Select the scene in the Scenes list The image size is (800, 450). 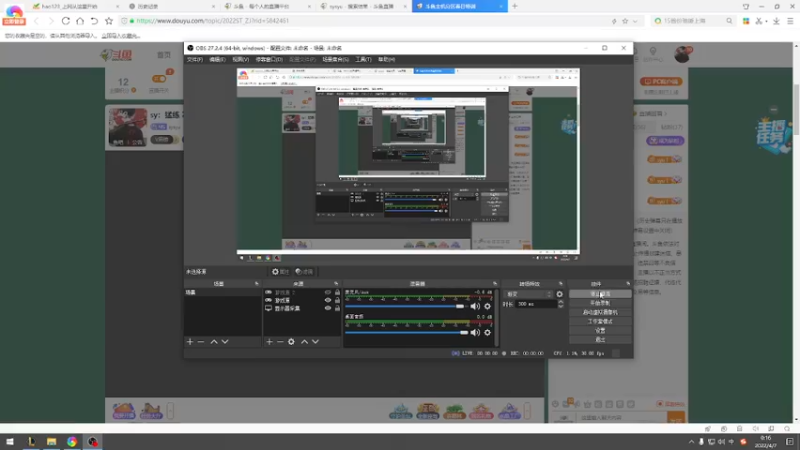pos(222,292)
